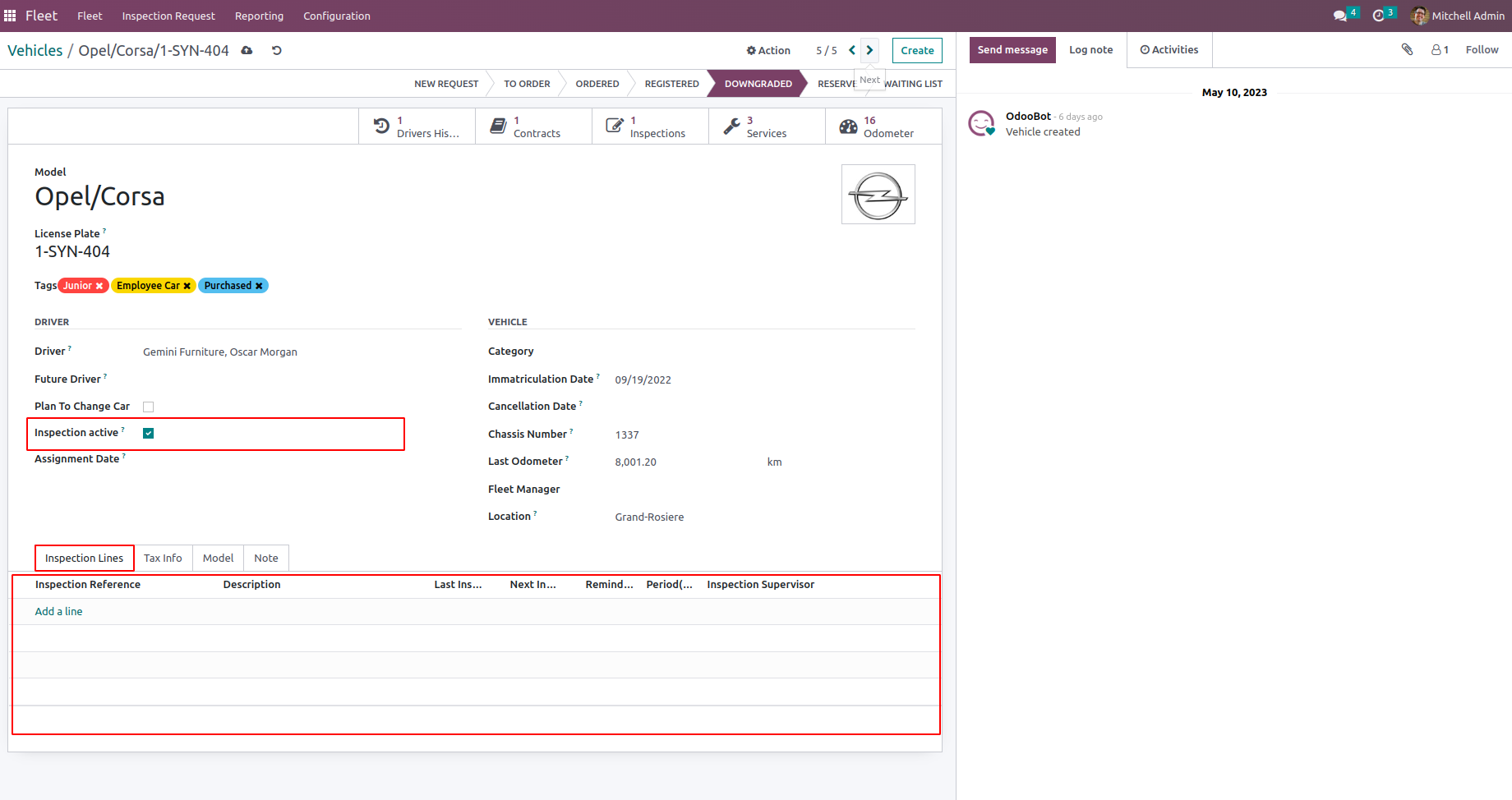Click Activities button in chatter
The image size is (1512, 800).
tap(1169, 49)
